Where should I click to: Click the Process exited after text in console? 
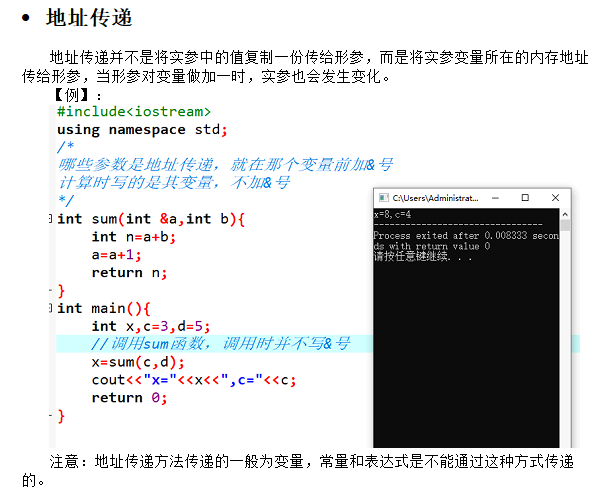click(x=466, y=241)
